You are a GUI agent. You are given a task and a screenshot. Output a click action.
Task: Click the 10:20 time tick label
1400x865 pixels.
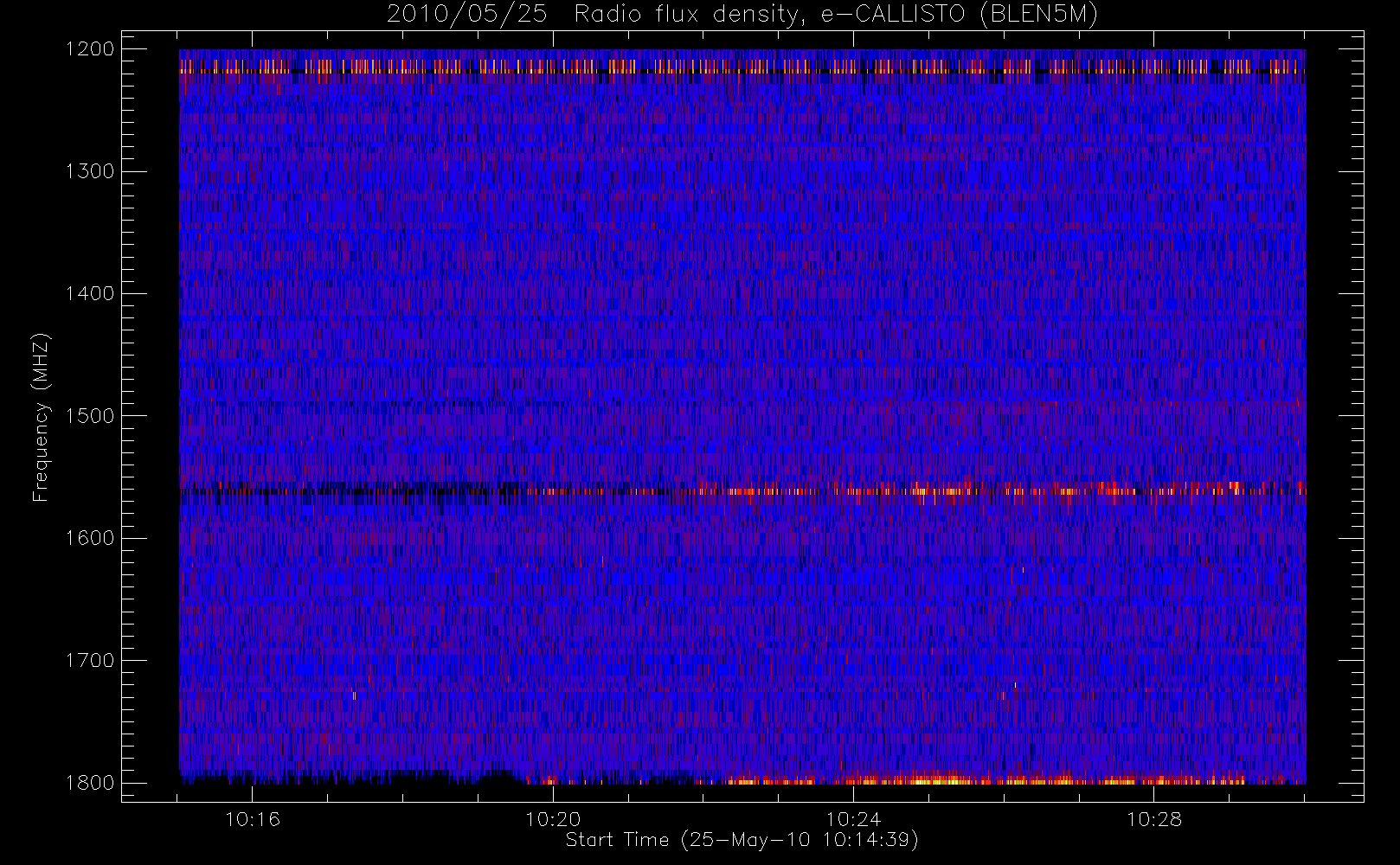[x=553, y=819]
